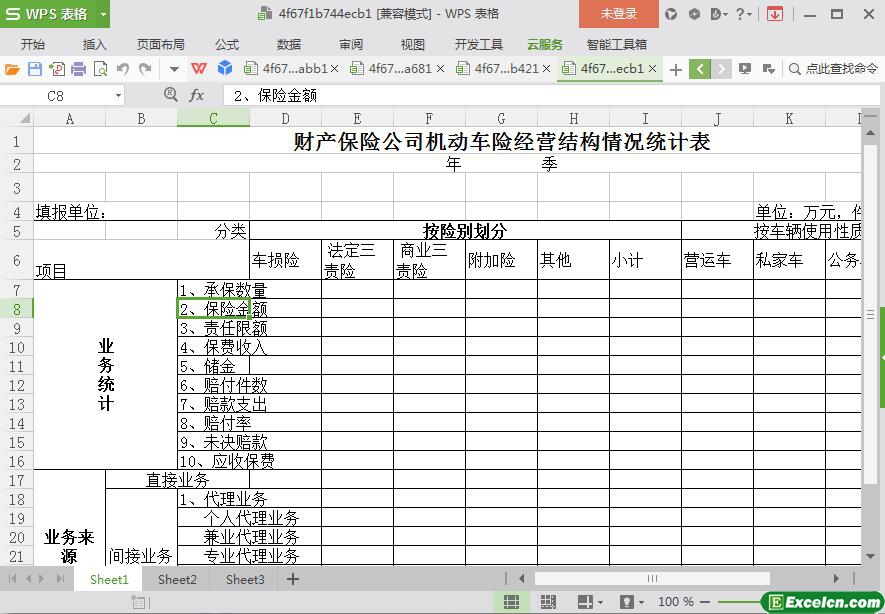Viewport: 885px width, 614px height.
Task: Open the Name Box dropdown arrow
Action: click(118, 96)
